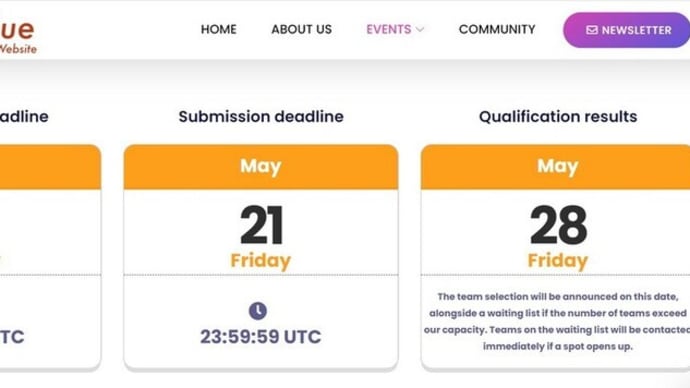The image size is (690, 388).
Task: Click the team selection description paragraph
Action: (557, 321)
